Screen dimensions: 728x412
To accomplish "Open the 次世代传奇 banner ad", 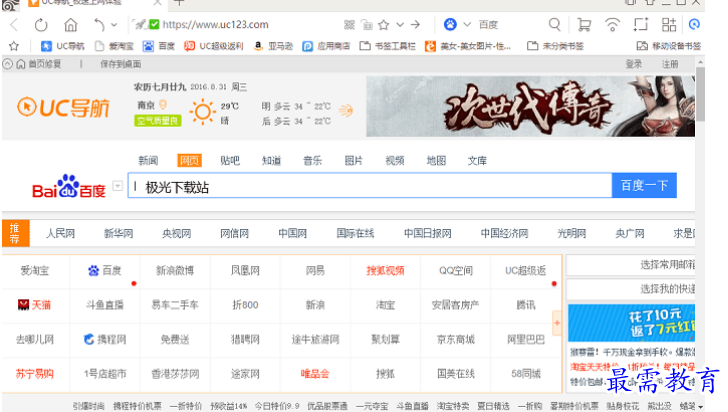I will click(530, 106).
